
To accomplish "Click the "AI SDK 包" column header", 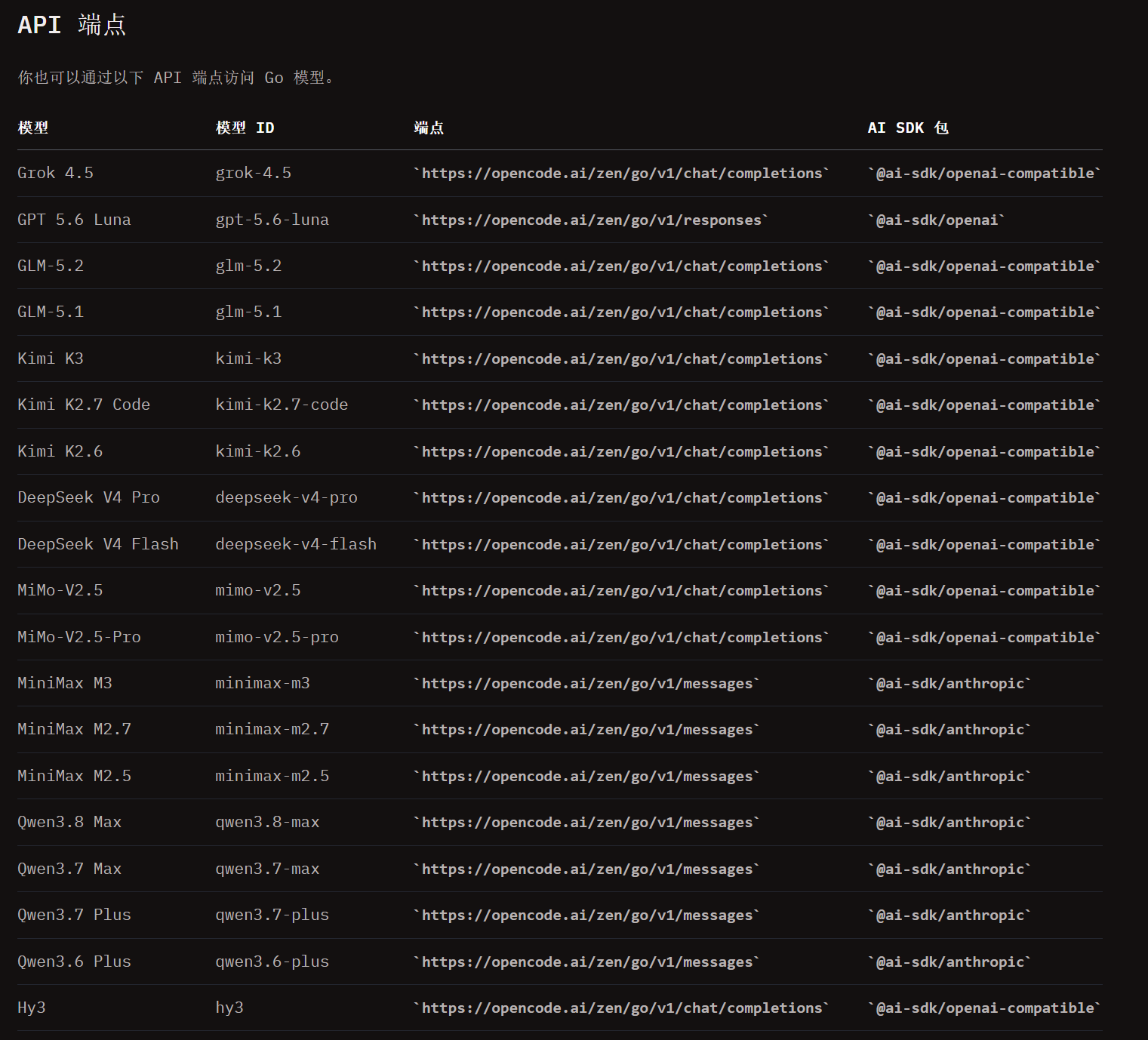I will (908, 128).
